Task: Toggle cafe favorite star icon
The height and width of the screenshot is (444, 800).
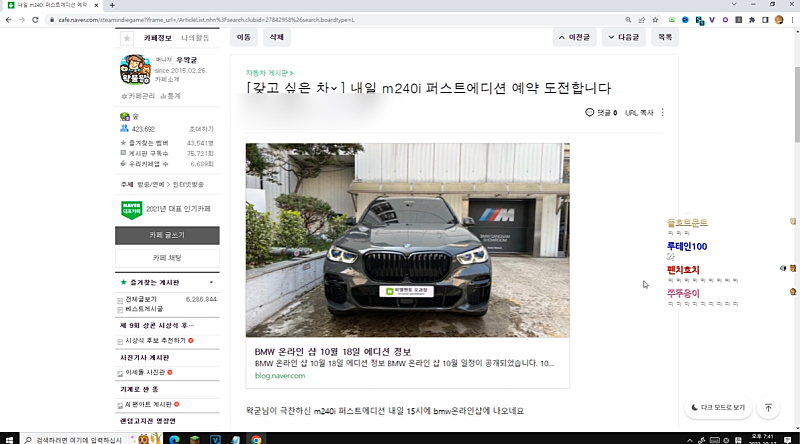Action: coord(127,38)
